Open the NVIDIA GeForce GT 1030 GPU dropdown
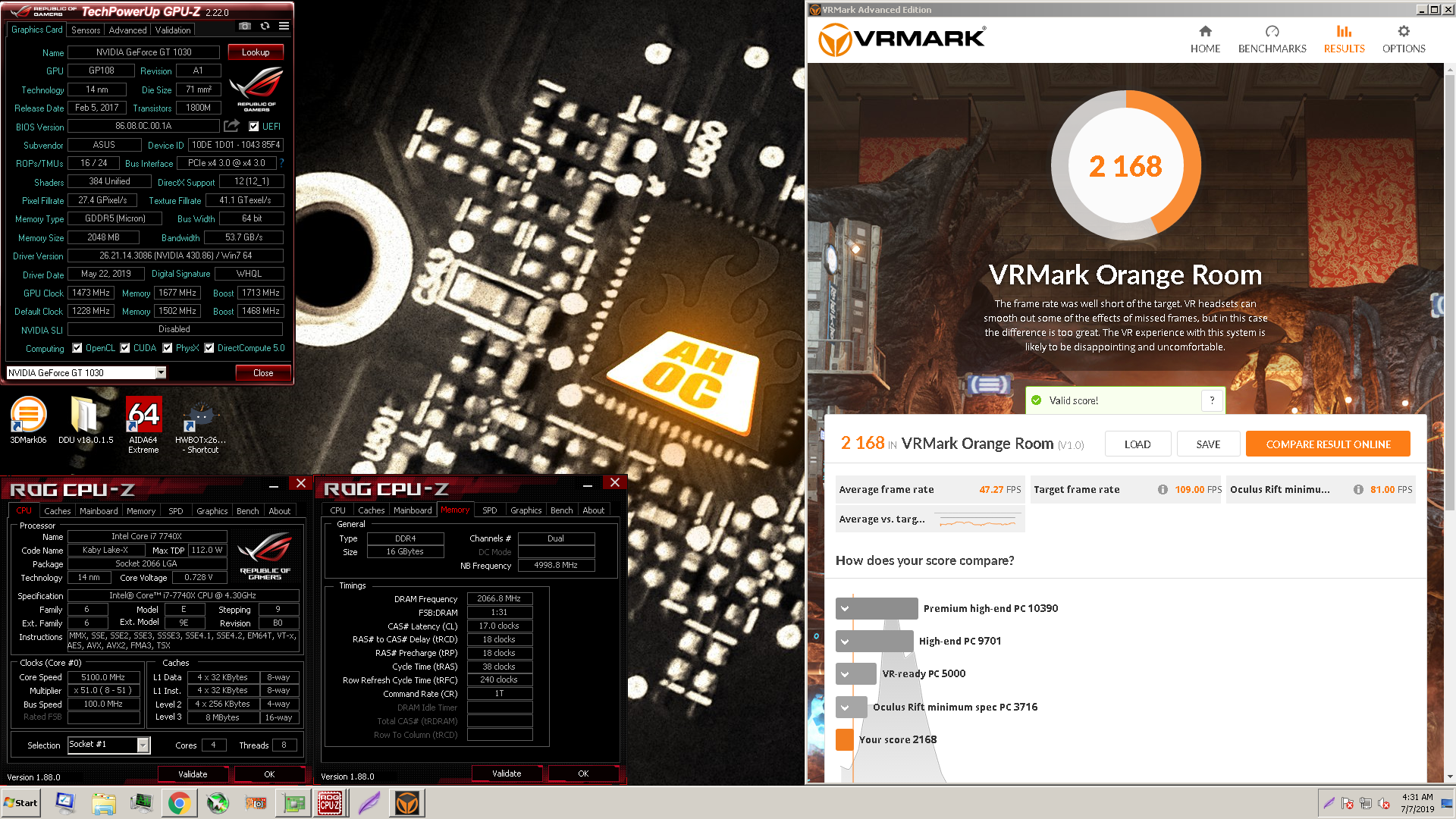1456x819 pixels. point(161,372)
